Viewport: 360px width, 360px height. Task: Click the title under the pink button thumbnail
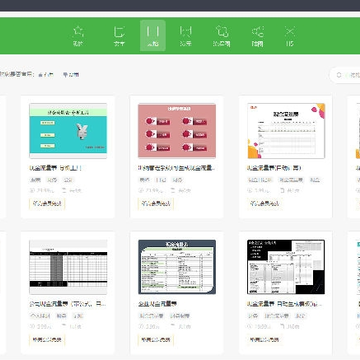pos(177,168)
